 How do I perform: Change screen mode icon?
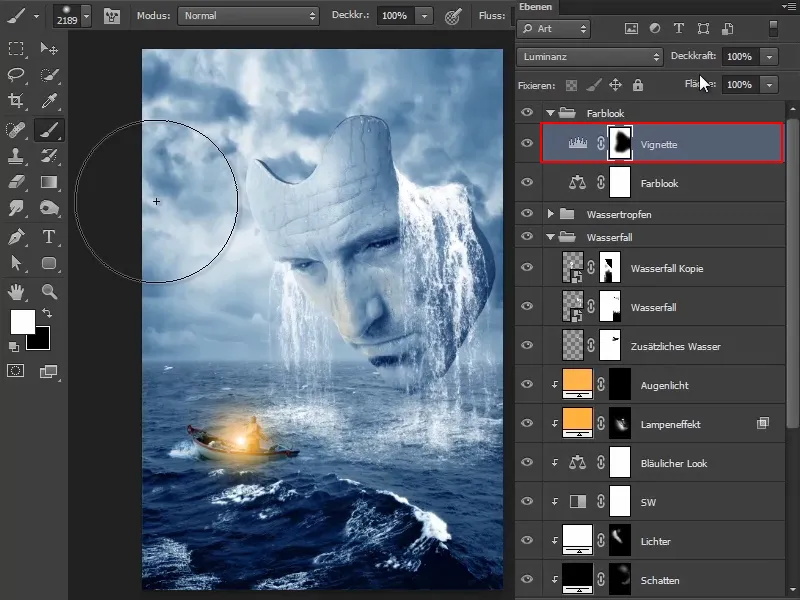48,371
